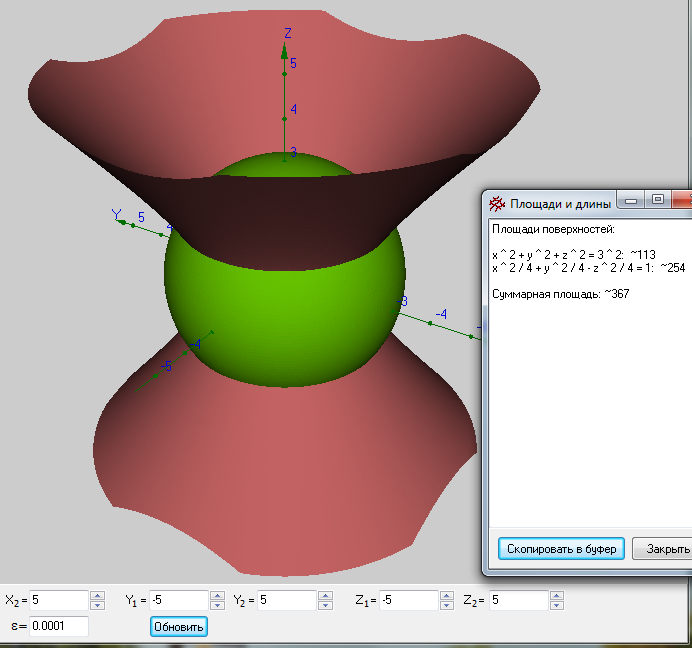
Task: Increase Z2 with its up spinner arrow
Action: click(556, 596)
